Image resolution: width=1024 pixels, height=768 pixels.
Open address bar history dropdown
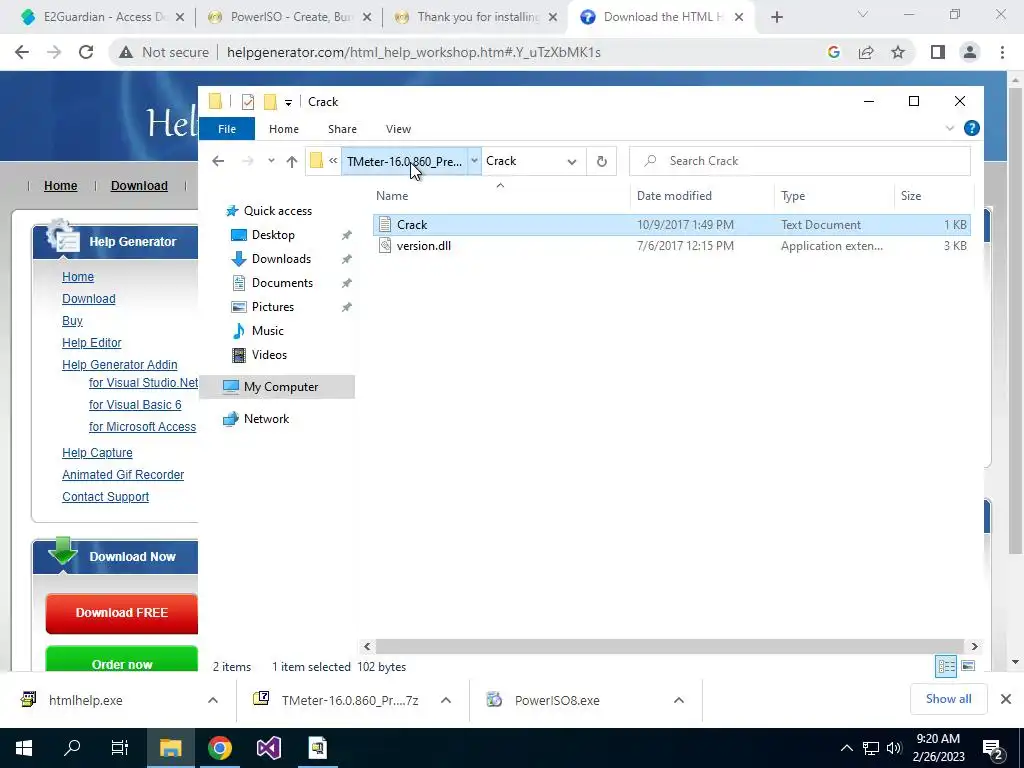[x=571, y=161]
